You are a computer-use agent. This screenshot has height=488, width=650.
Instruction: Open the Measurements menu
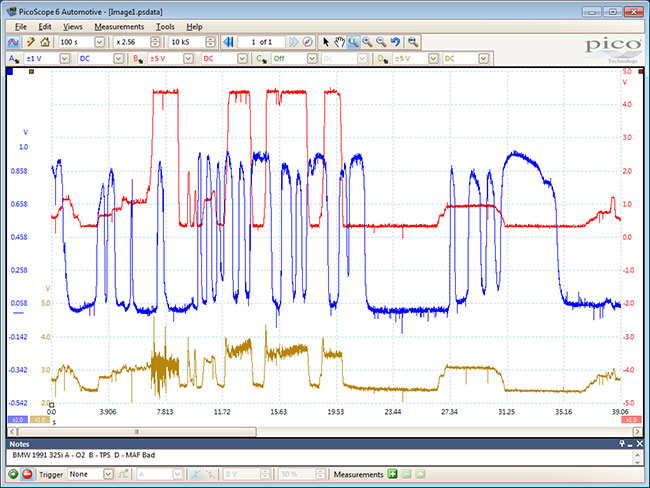point(119,27)
